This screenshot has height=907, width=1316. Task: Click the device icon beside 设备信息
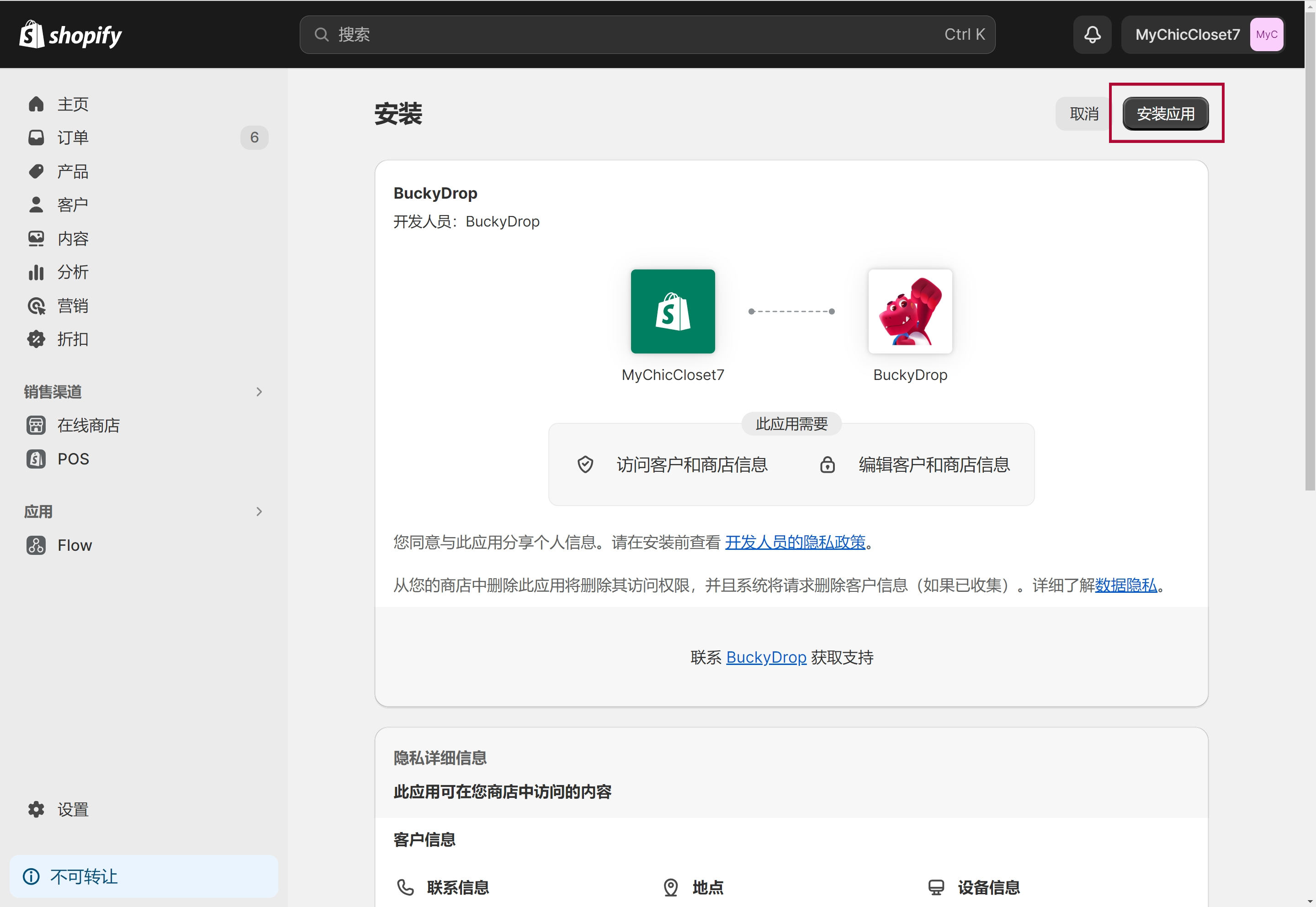point(936,887)
